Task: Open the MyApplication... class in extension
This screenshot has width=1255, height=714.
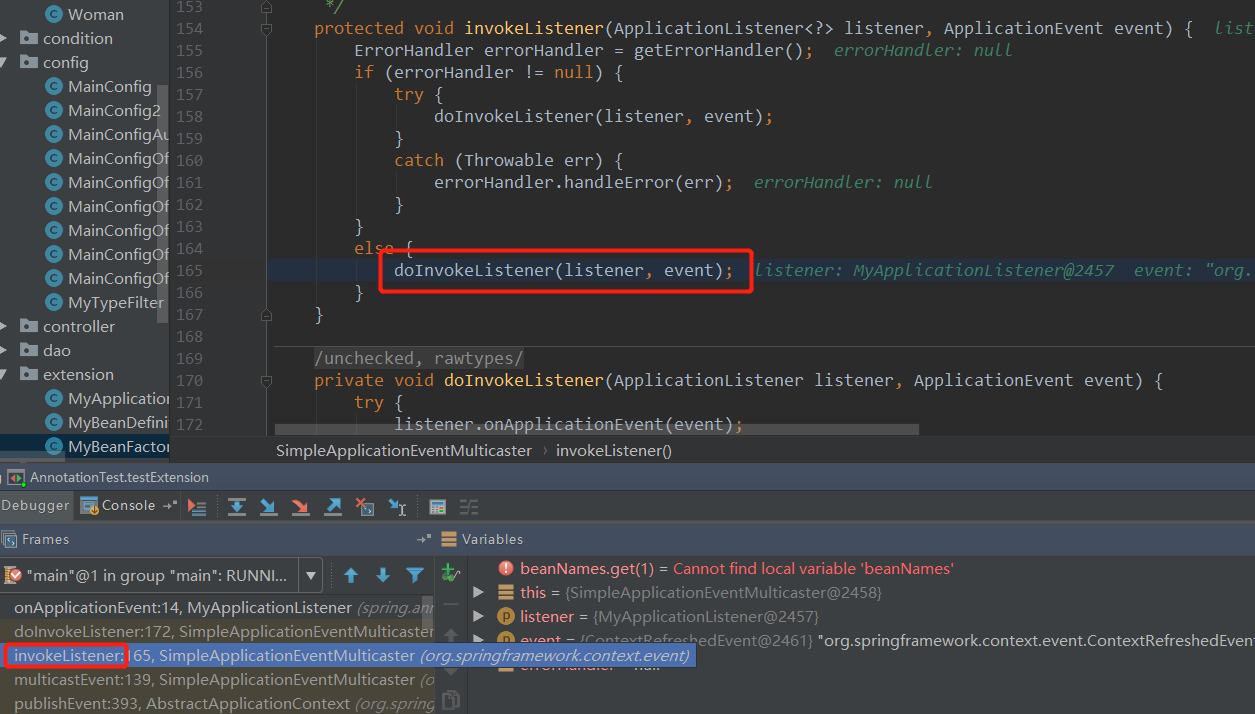Action: click(119, 398)
